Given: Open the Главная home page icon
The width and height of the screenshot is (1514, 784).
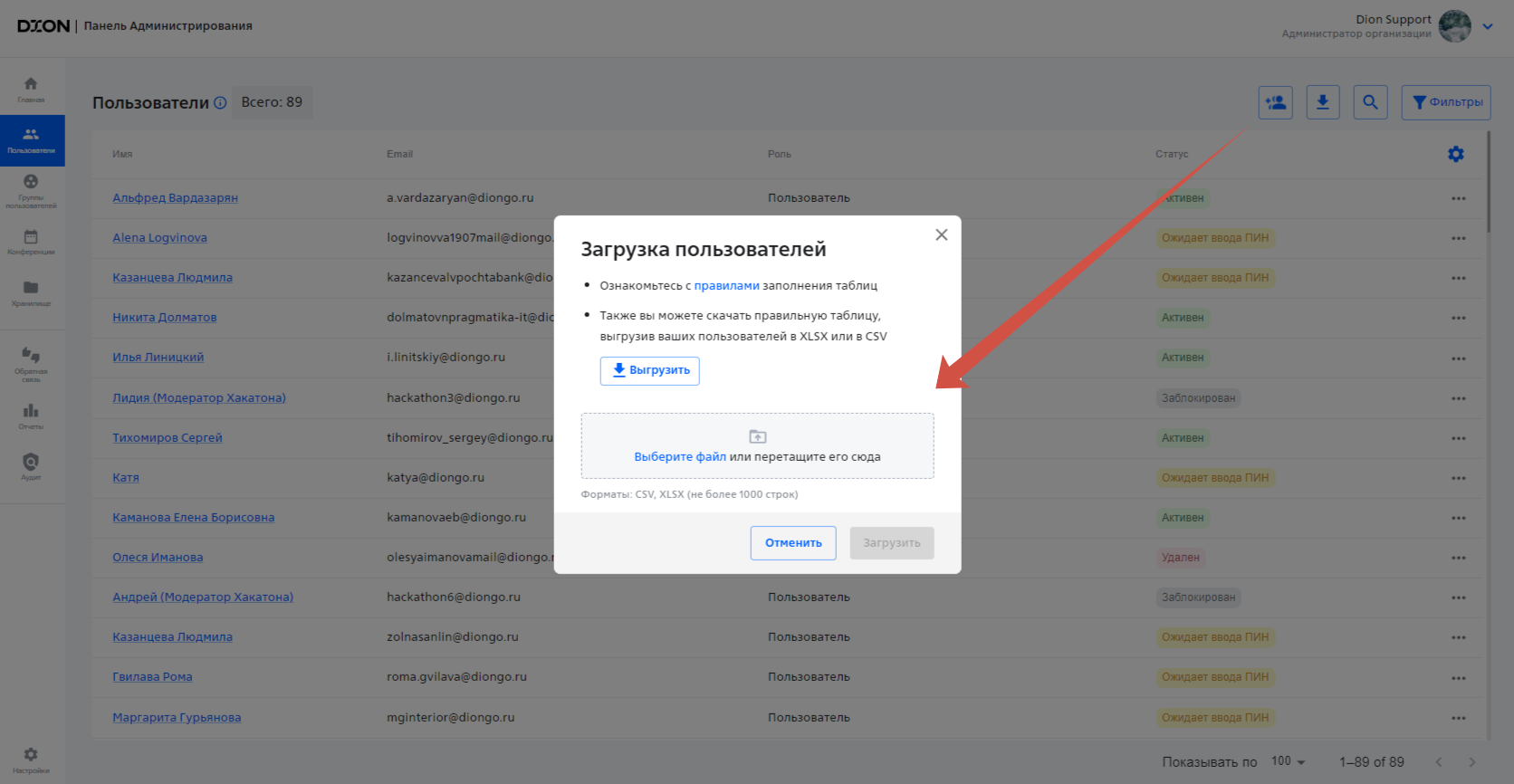Looking at the screenshot, I should click(x=31, y=89).
